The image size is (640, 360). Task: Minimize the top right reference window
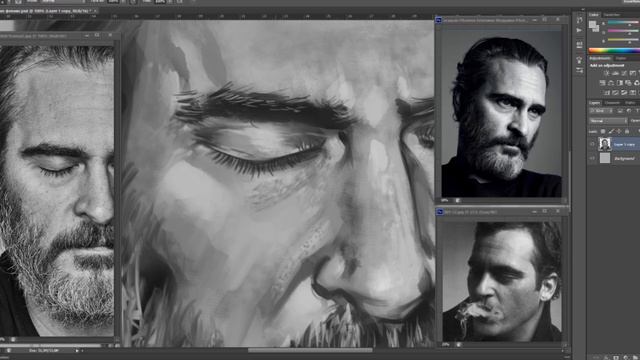[535, 20]
